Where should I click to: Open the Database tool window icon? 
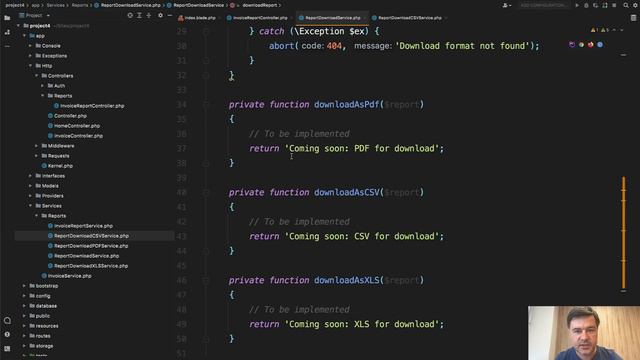click(633, 18)
